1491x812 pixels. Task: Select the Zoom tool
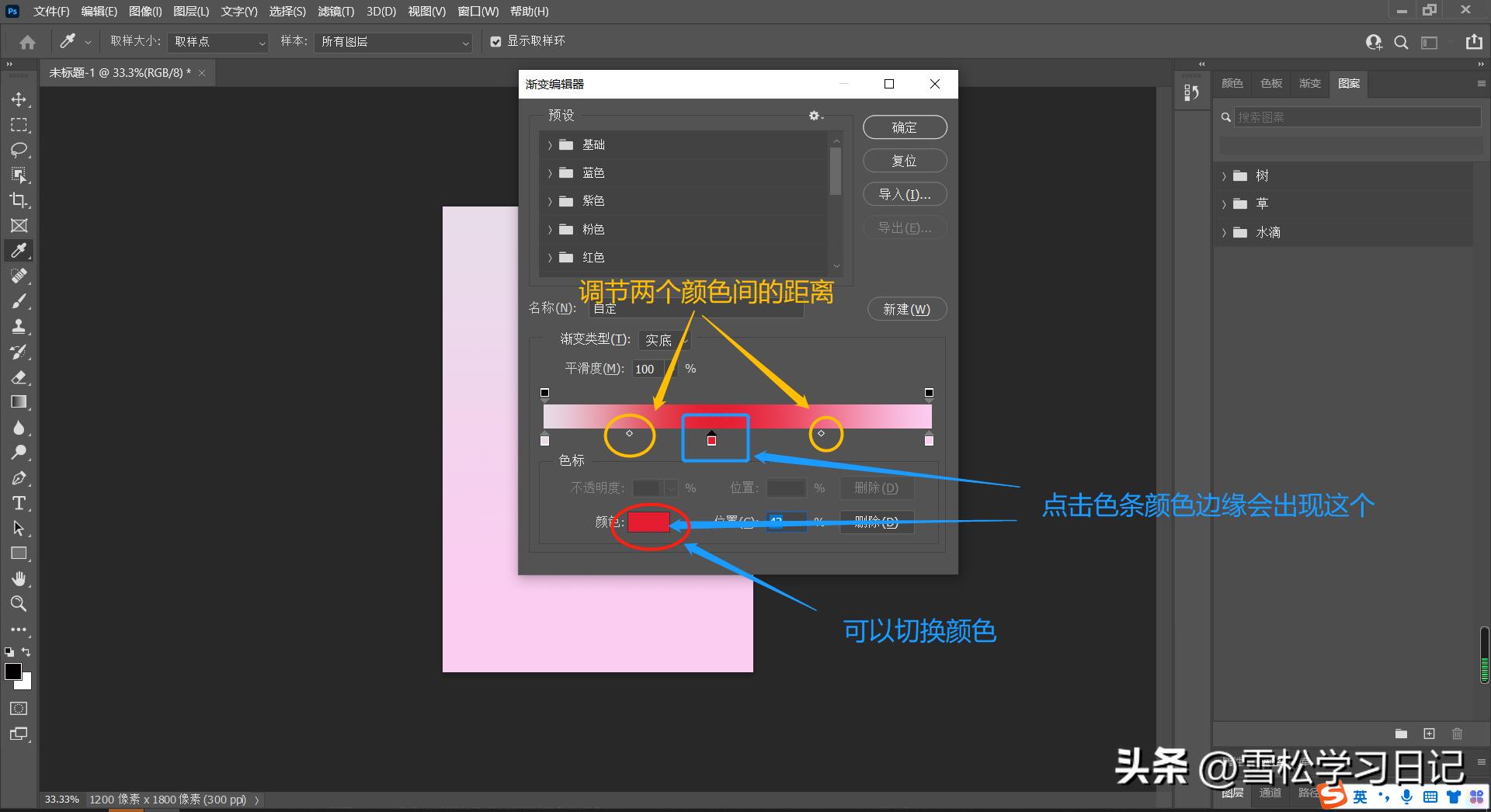click(x=19, y=604)
